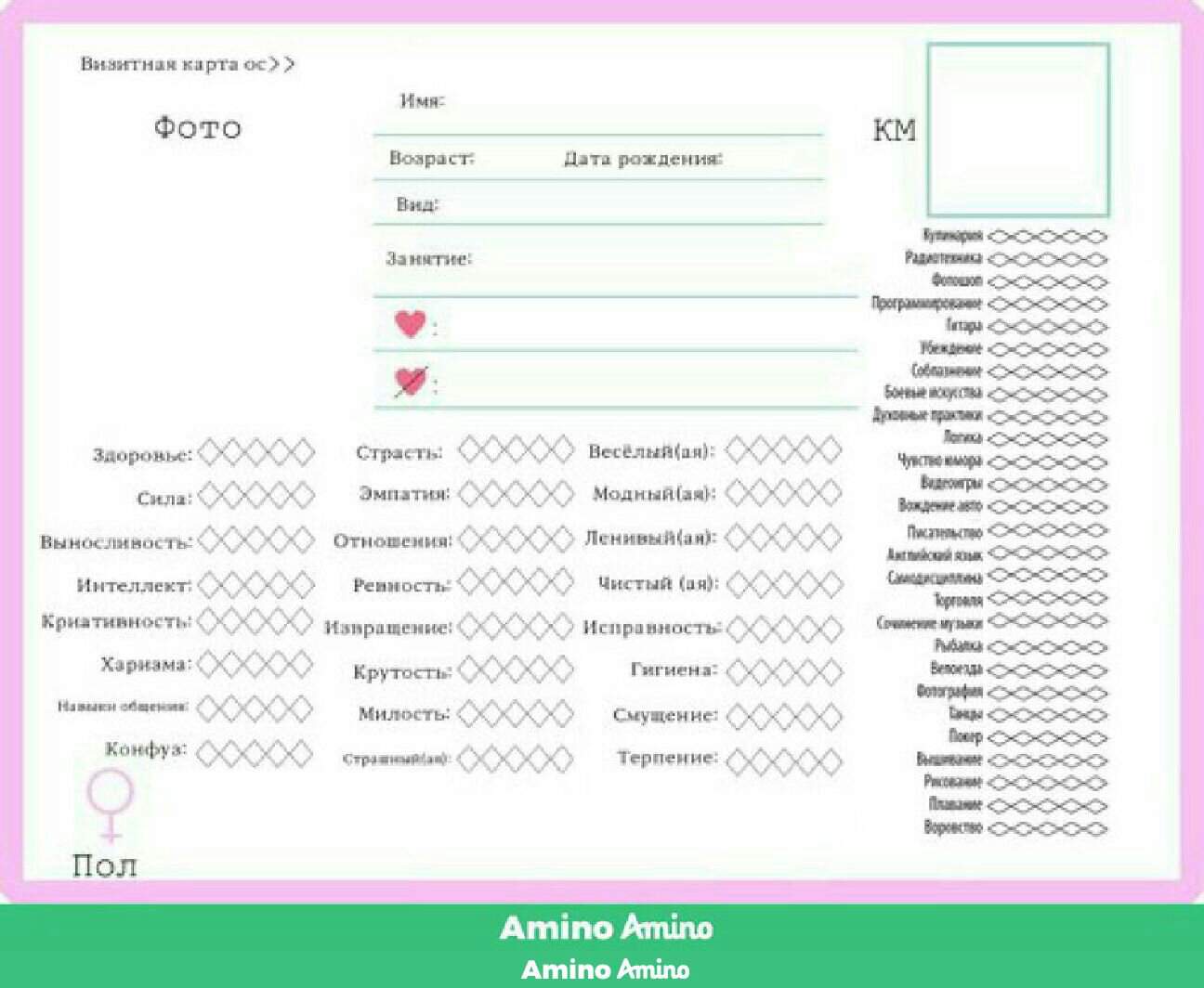Screen dimensions: 1204x988
Task: Click the 'Радиотехника' skill label
Action: click(x=943, y=258)
